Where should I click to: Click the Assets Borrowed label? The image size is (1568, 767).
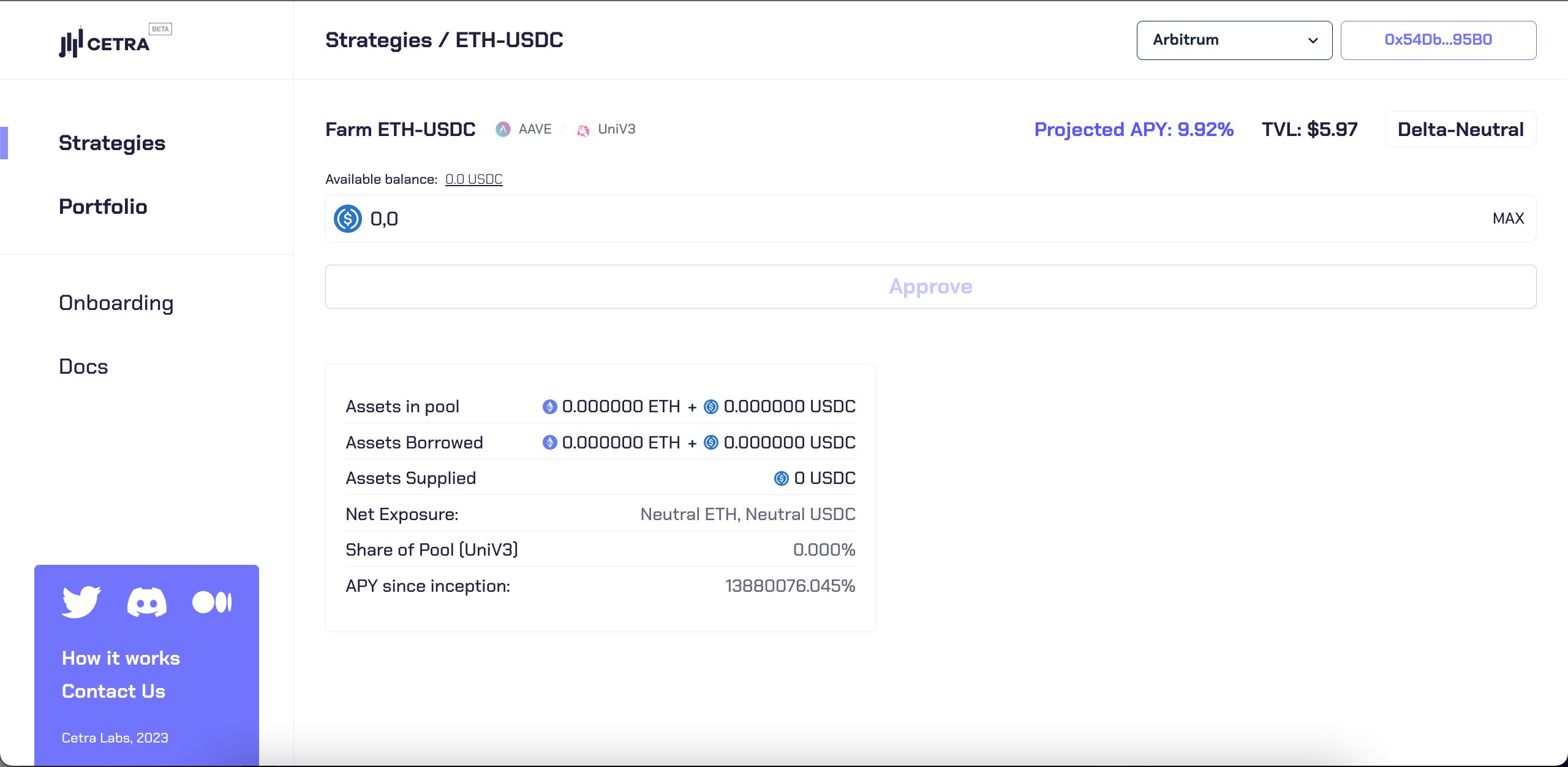click(x=414, y=442)
